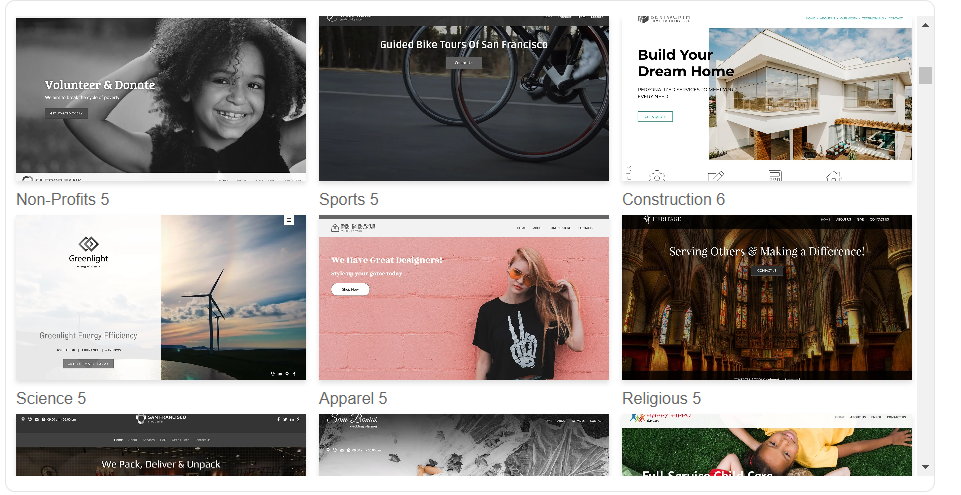
Task: Click hamburger menu icon in Science 5 preview
Action: pos(289,220)
